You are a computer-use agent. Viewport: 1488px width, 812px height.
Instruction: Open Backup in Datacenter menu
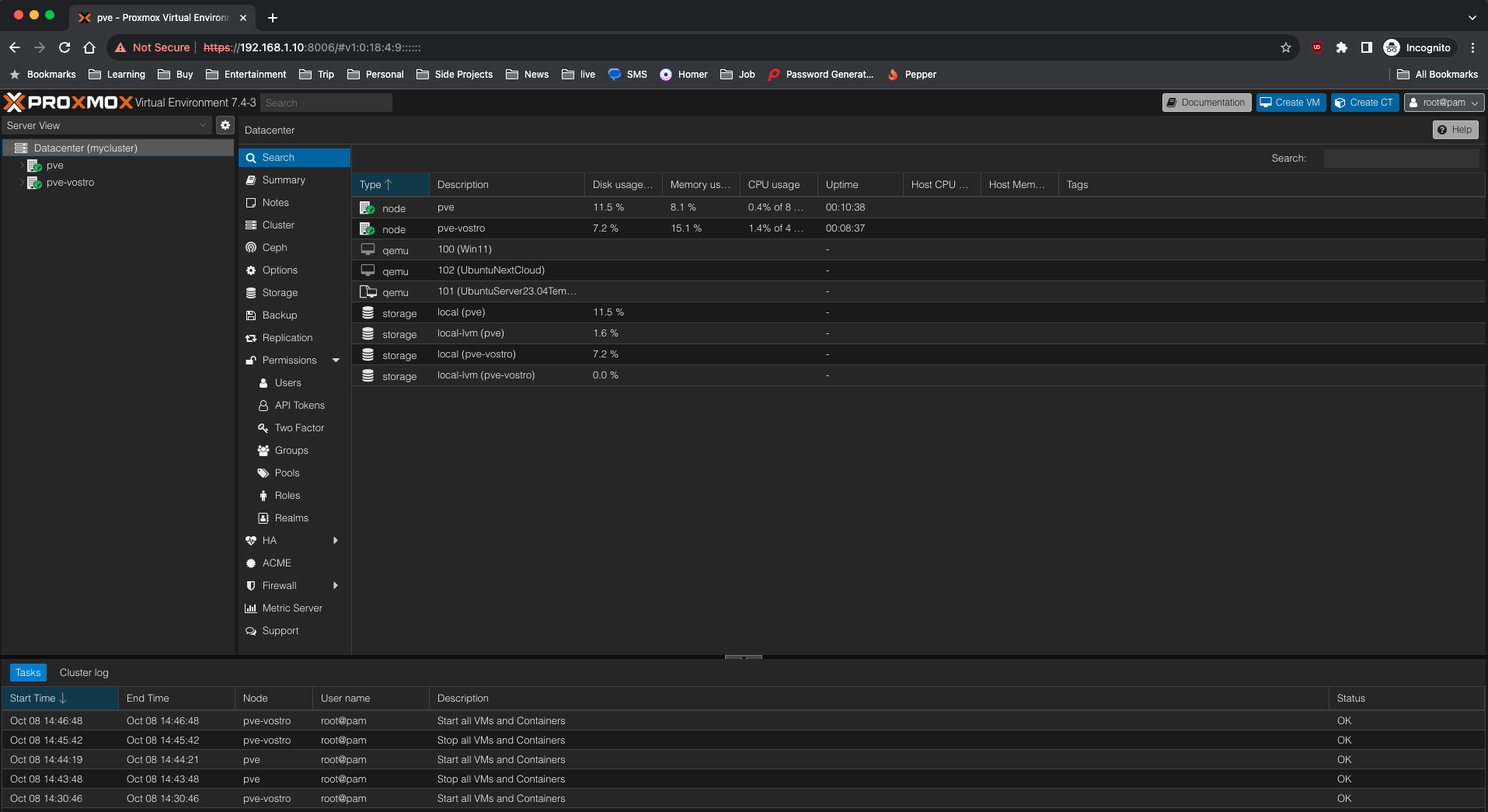click(x=294, y=315)
